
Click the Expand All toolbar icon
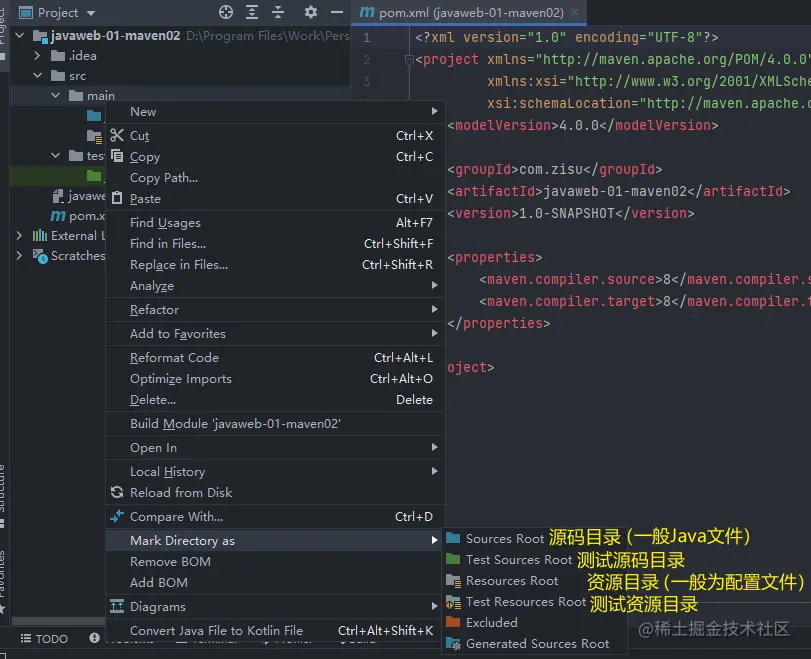[x=252, y=12]
